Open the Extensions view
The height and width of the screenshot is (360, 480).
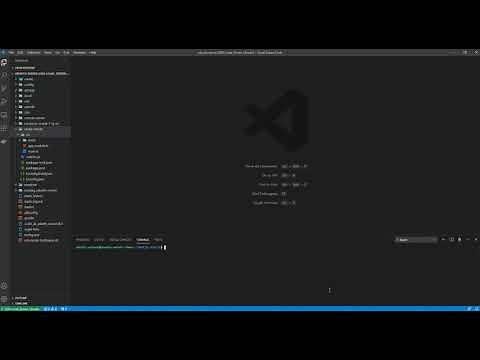(x=4, y=128)
